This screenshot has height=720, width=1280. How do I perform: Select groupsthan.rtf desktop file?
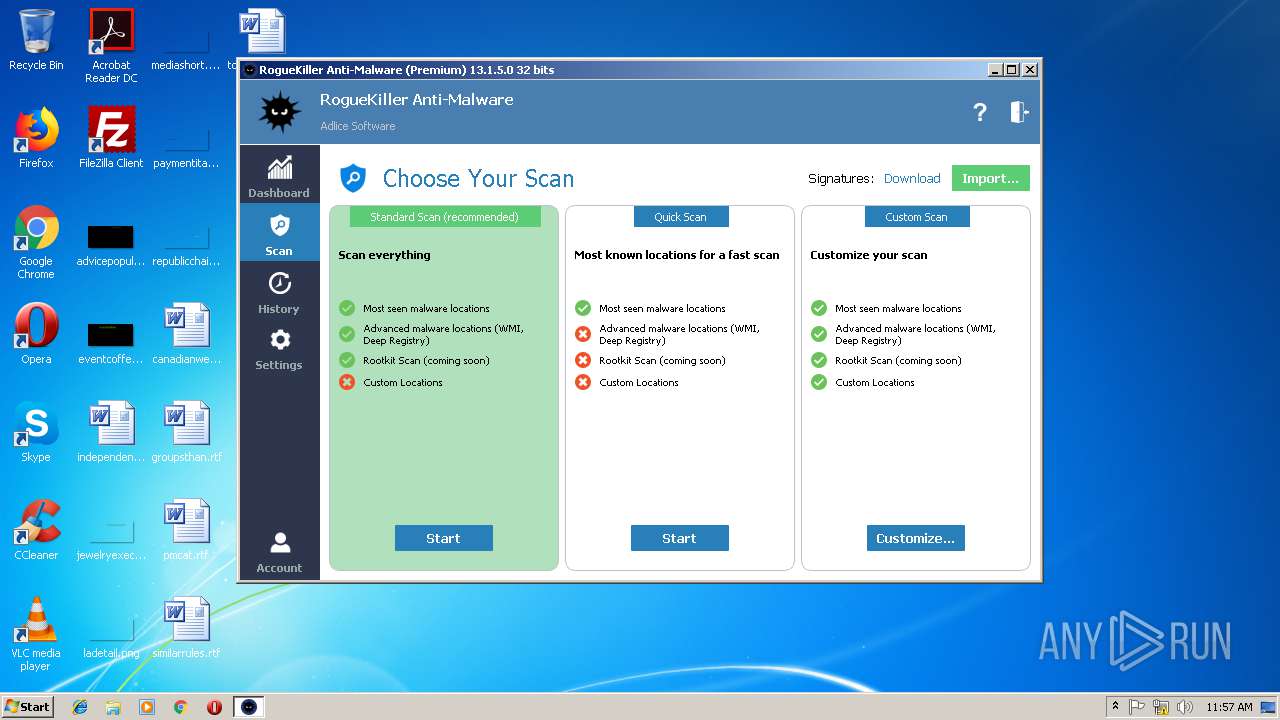(186, 432)
